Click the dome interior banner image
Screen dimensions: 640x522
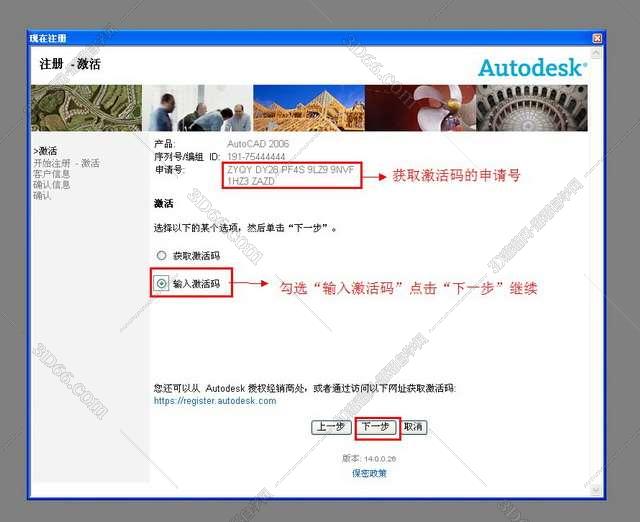(x=530, y=108)
